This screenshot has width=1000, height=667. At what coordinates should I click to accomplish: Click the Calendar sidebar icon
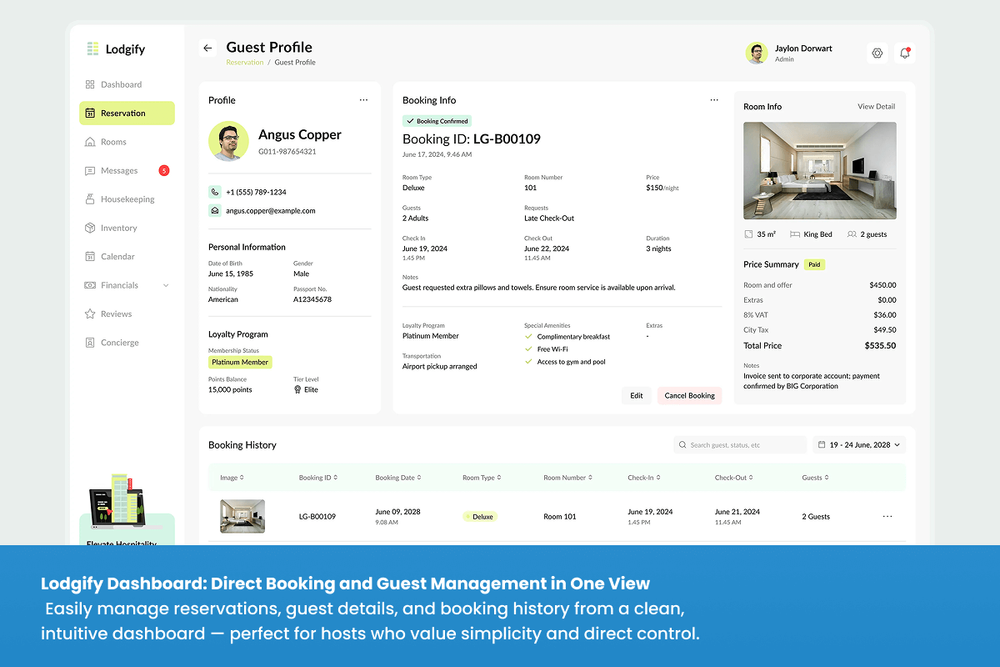point(90,256)
